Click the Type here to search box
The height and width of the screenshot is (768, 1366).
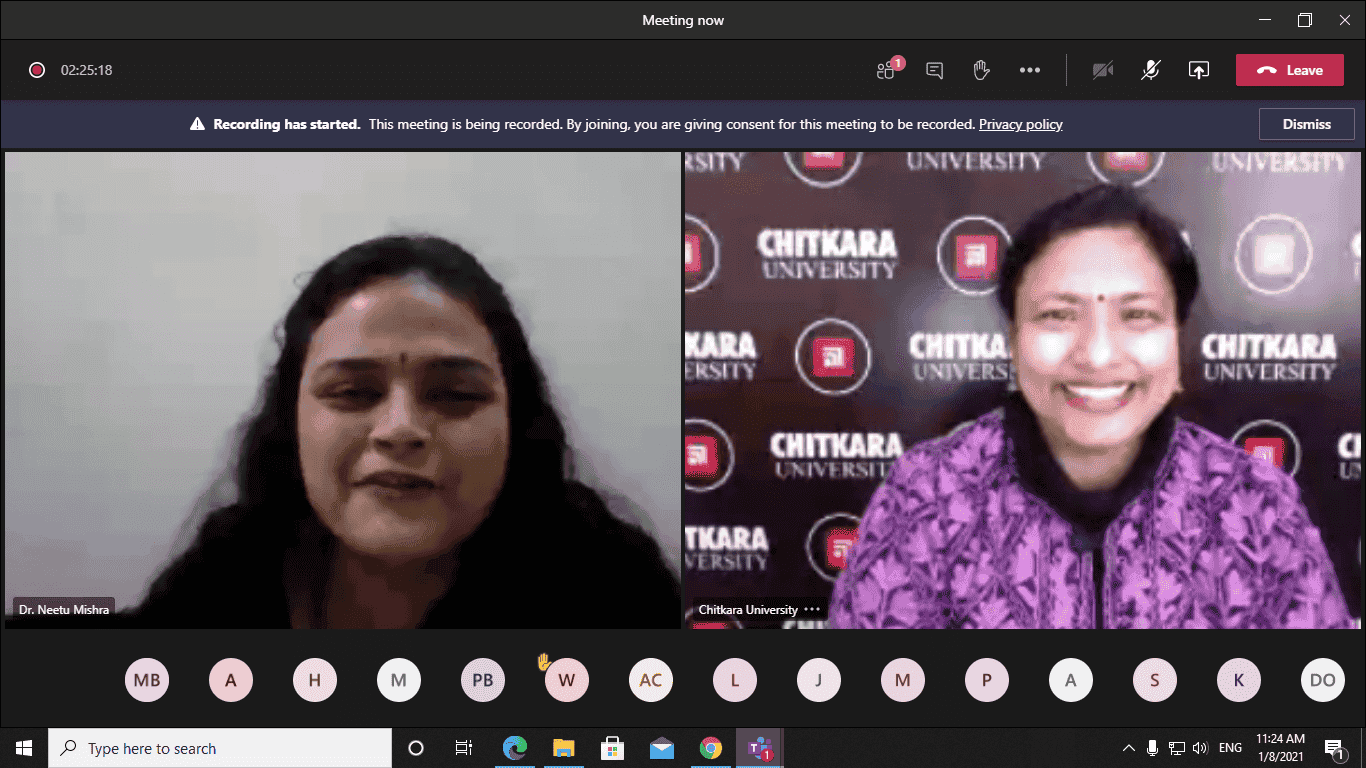[220, 748]
